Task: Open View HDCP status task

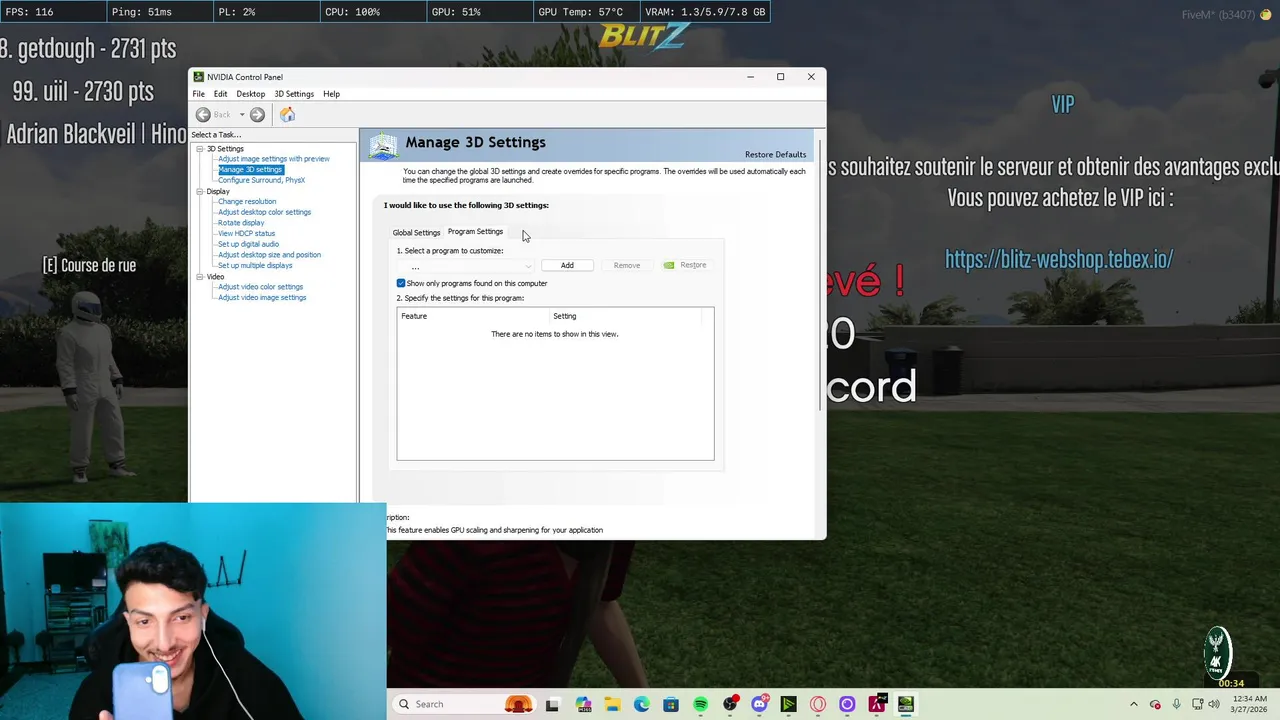Action: (x=246, y=234)
